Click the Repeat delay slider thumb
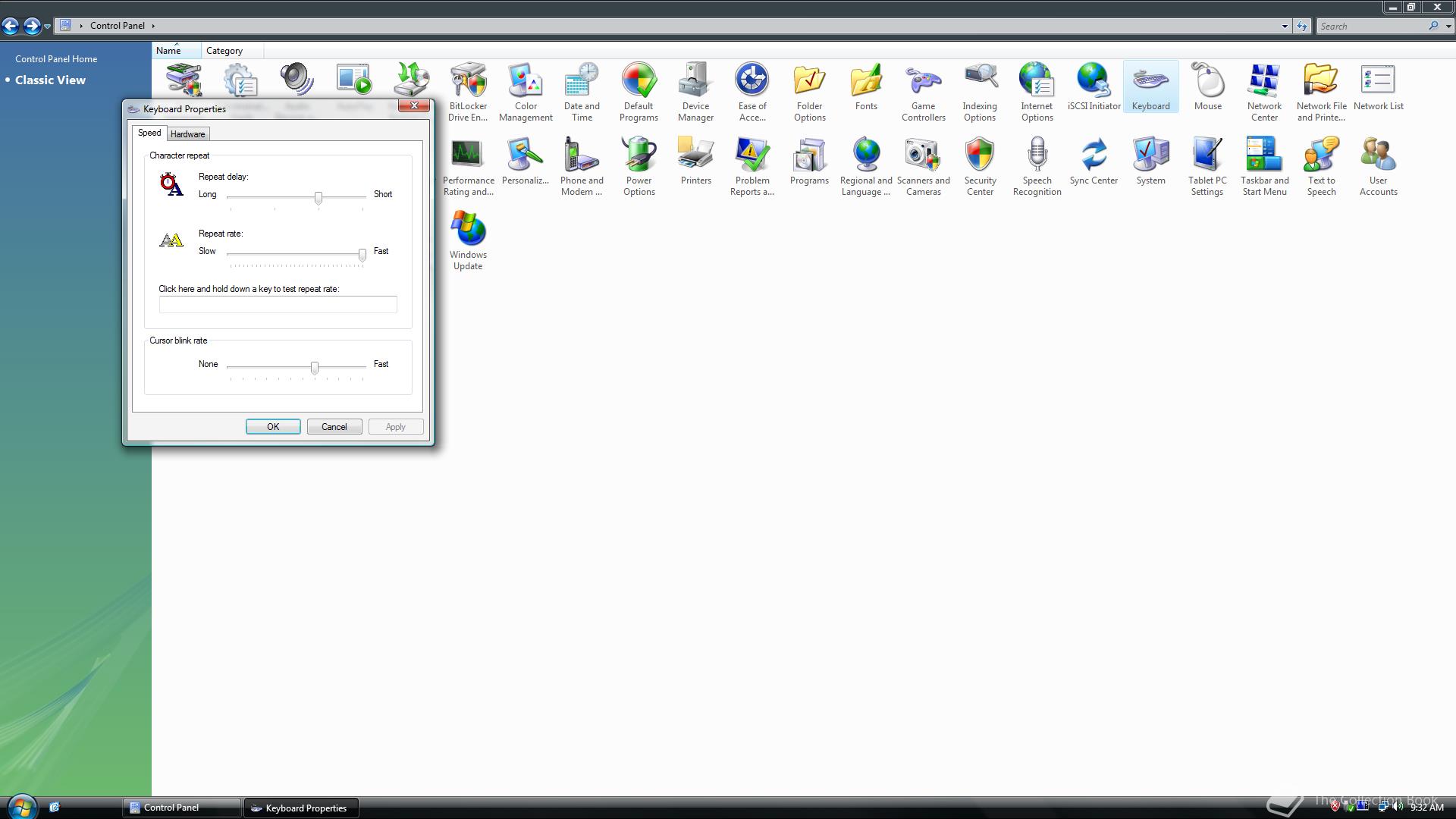The height and width of the screenshot is (819, 1456). 318,198
